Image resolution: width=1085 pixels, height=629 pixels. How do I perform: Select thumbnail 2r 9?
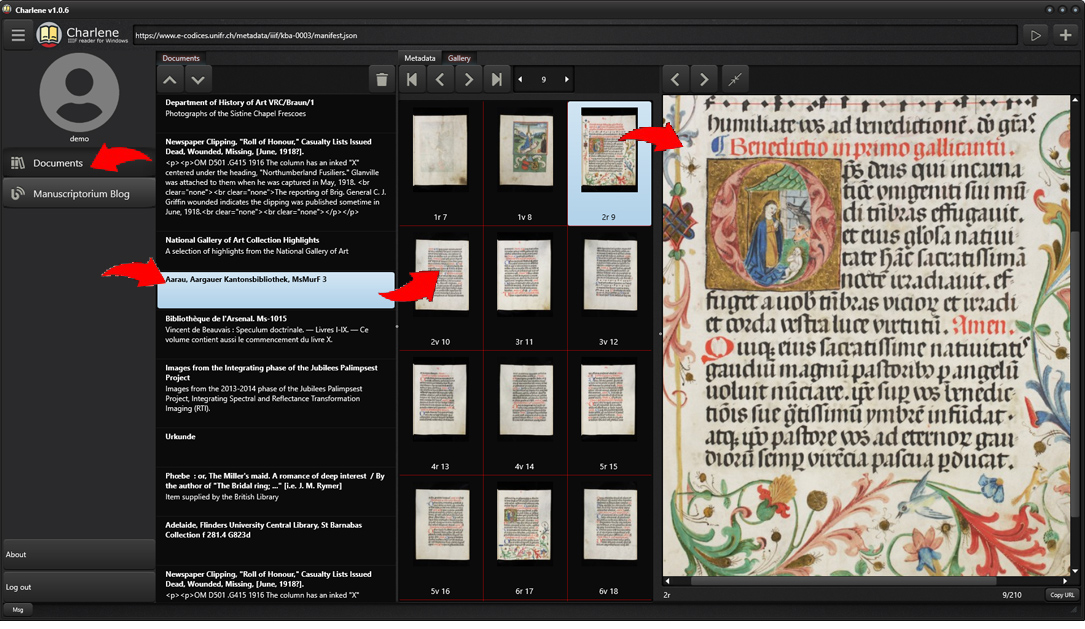[609, 163]
